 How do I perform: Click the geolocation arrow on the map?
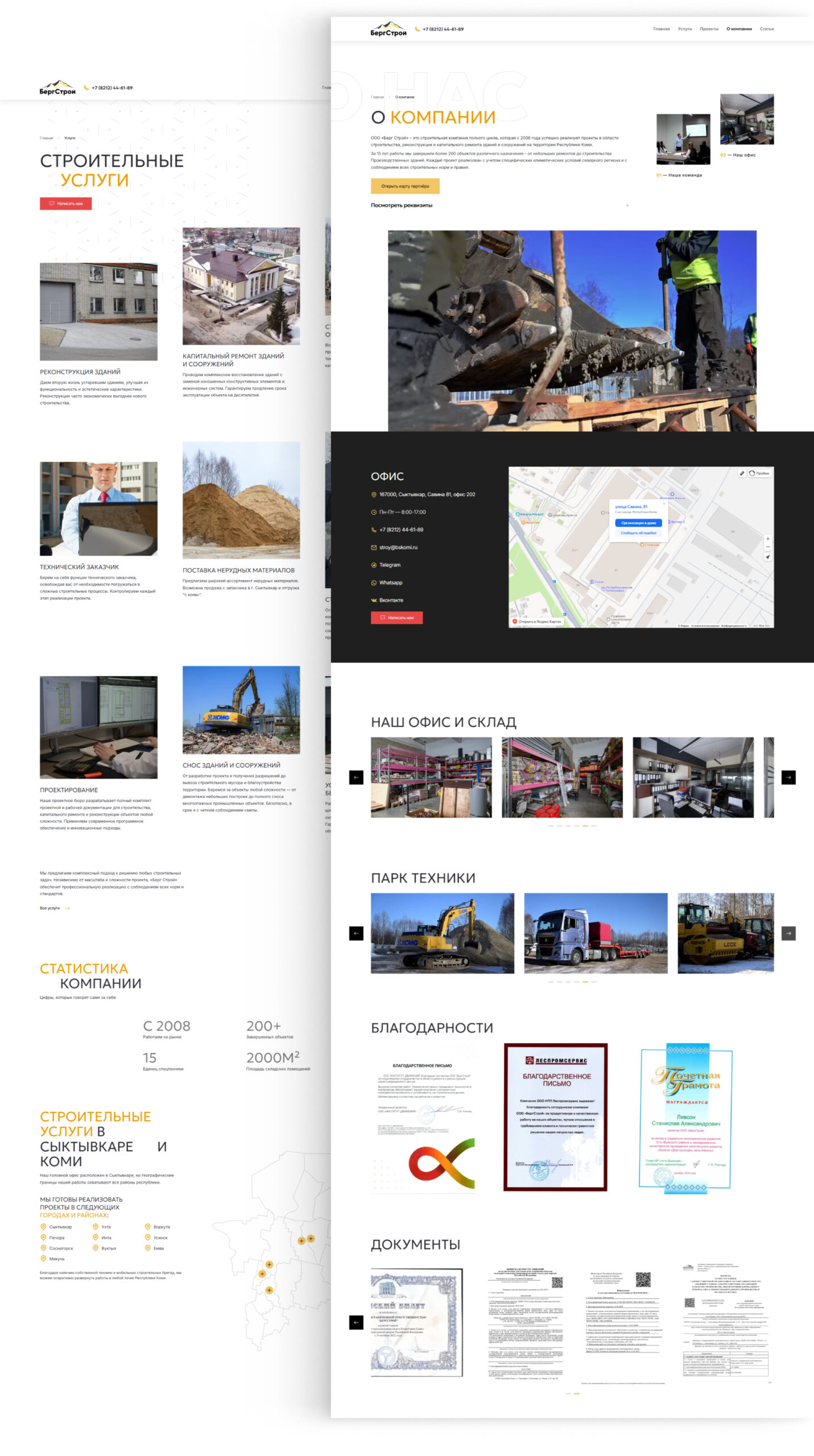coord(767,557)
